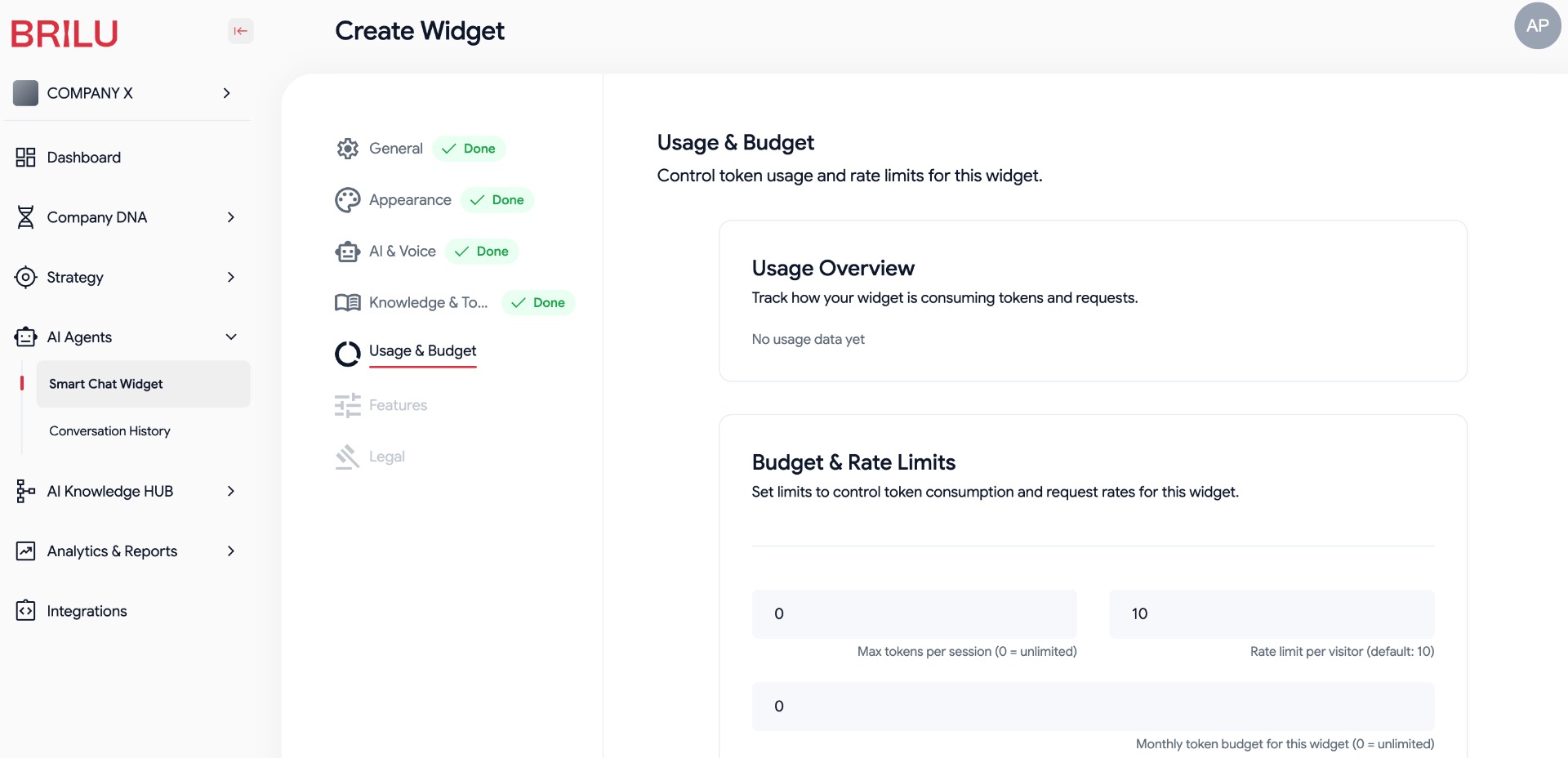Collapse the sidebar with the arrow icon

tap(240, 31)
